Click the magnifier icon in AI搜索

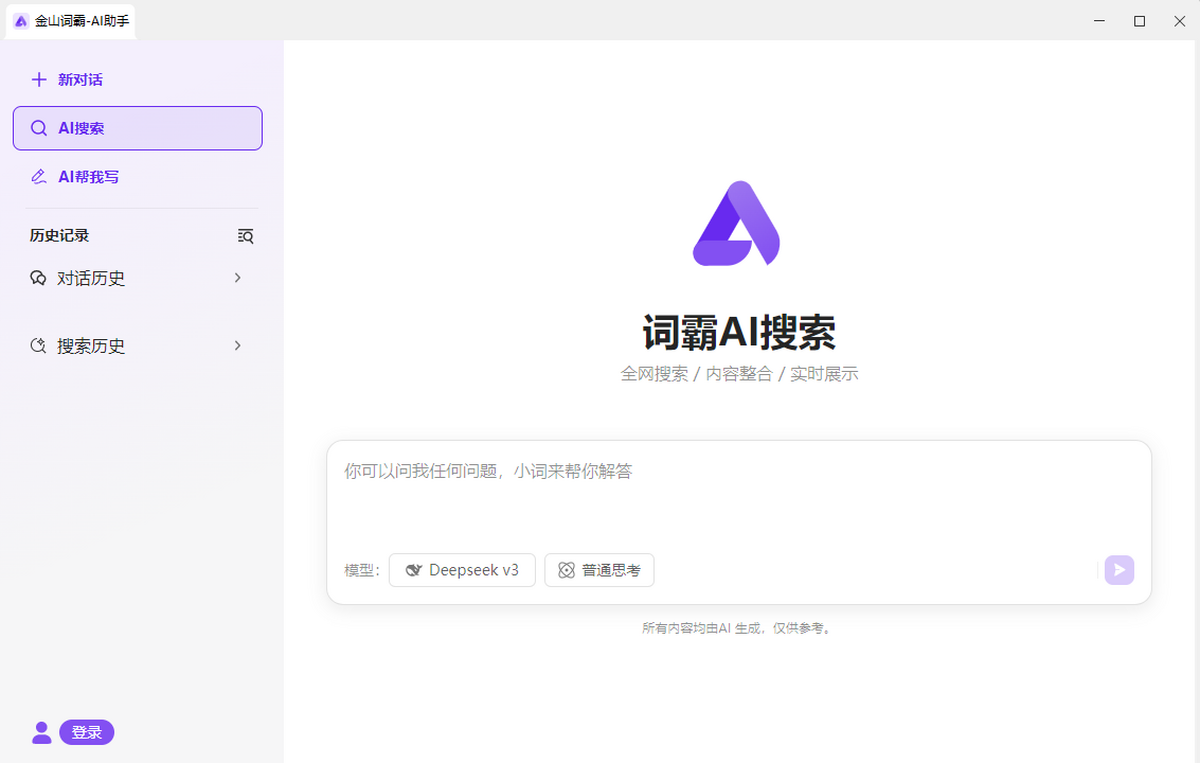pos(39,128)
